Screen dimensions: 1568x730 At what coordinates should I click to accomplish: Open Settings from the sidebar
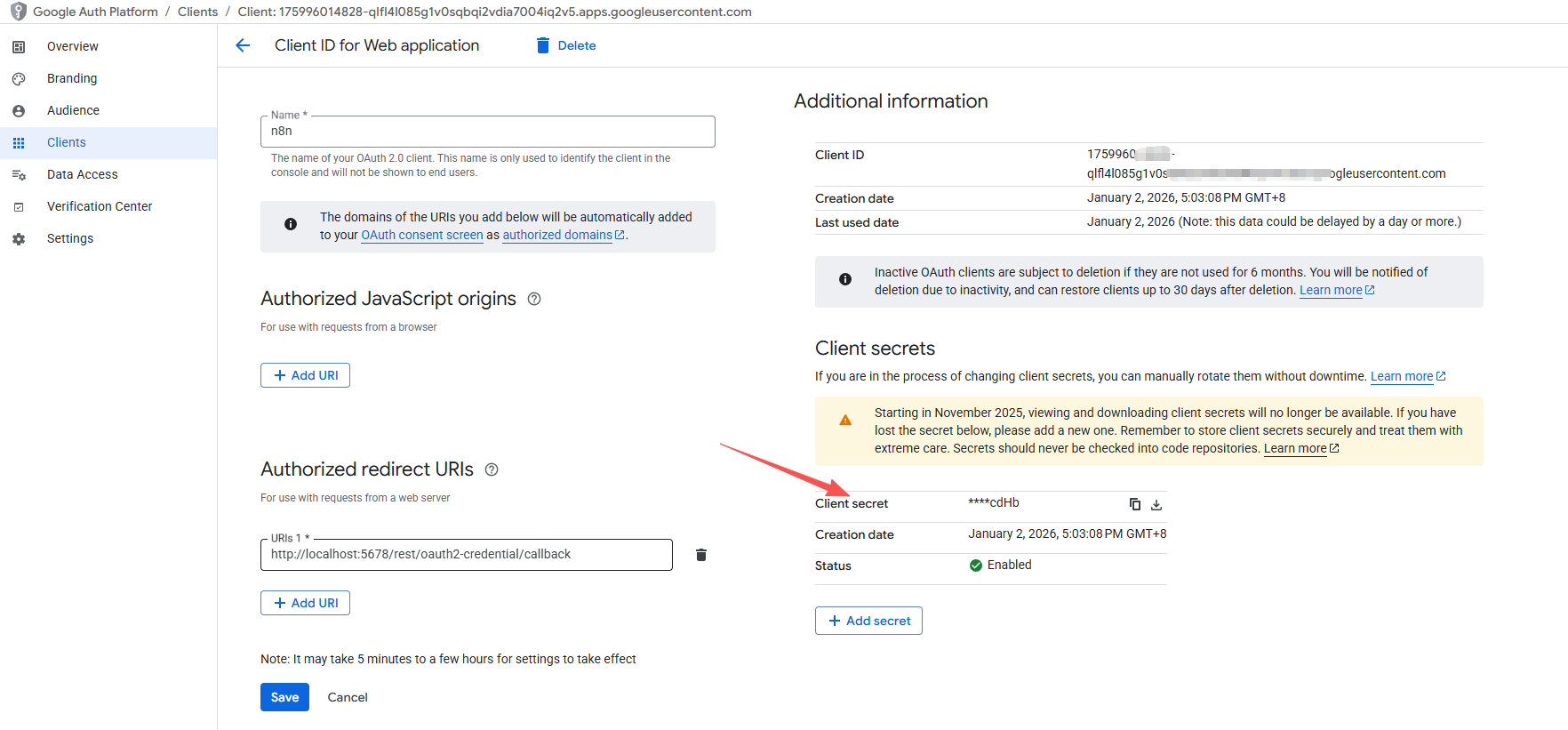point(69,238)
